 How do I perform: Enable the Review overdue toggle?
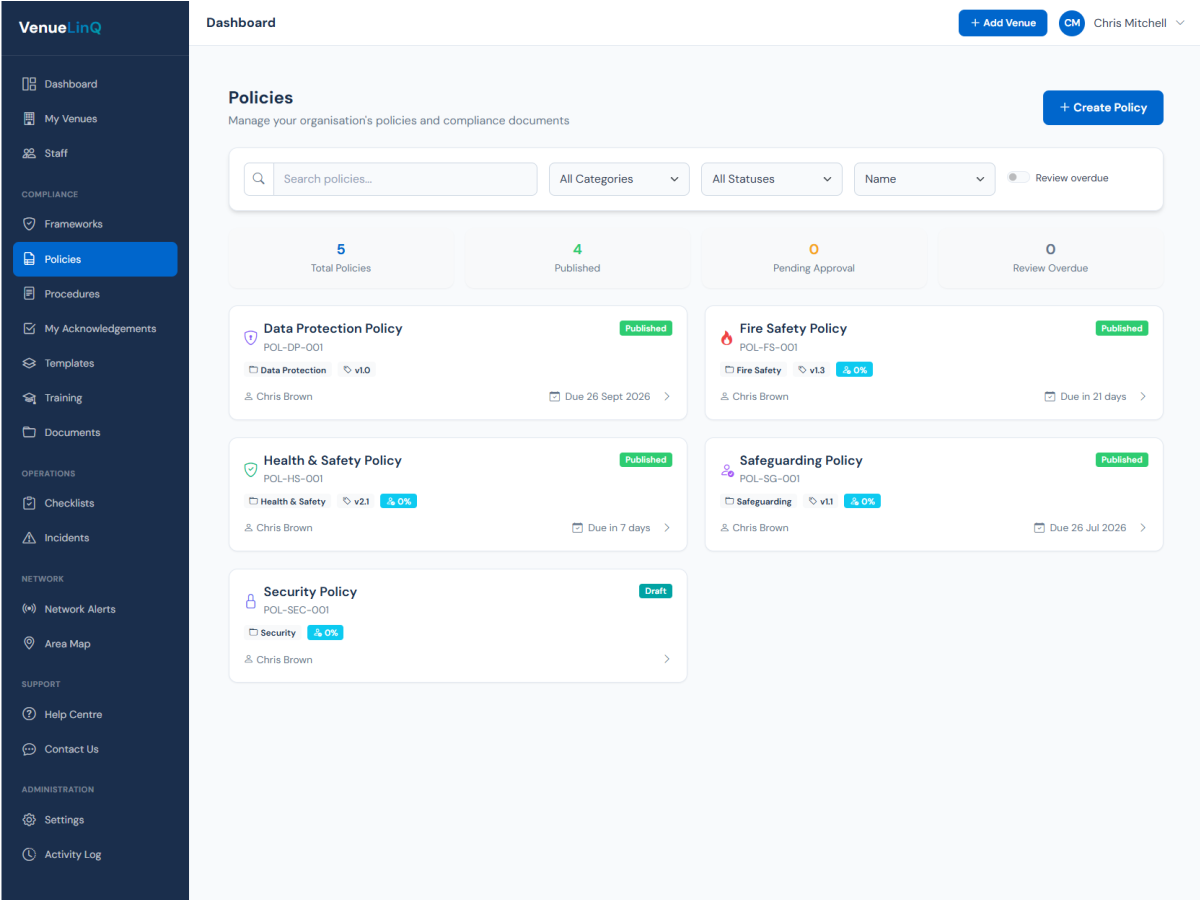click(x=1019, y=175)
